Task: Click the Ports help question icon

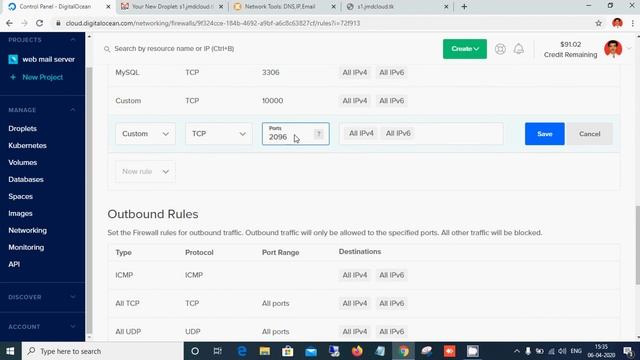Action: pyautogui.click(x=319, y=133)
